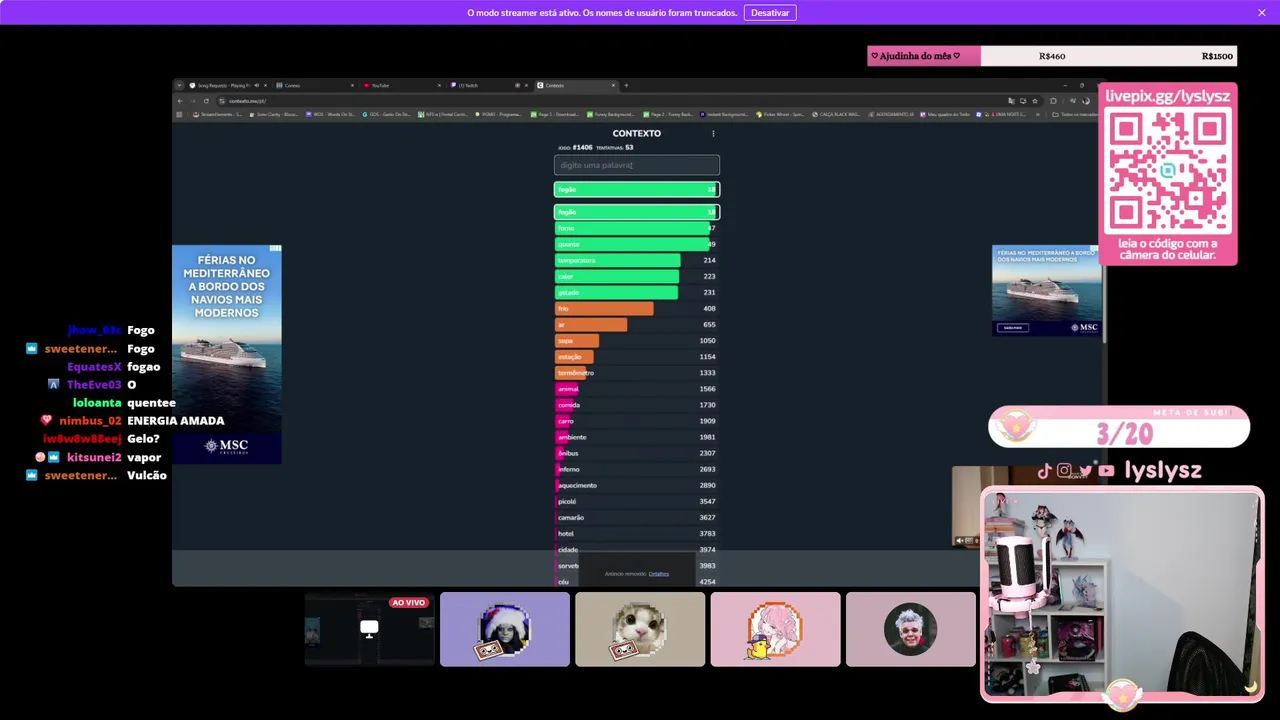Image resolution: width=1280 pixels, height=720 pixels.
Task: Open the all-bookmarks folder at bar end
Action: [1075, 114]
